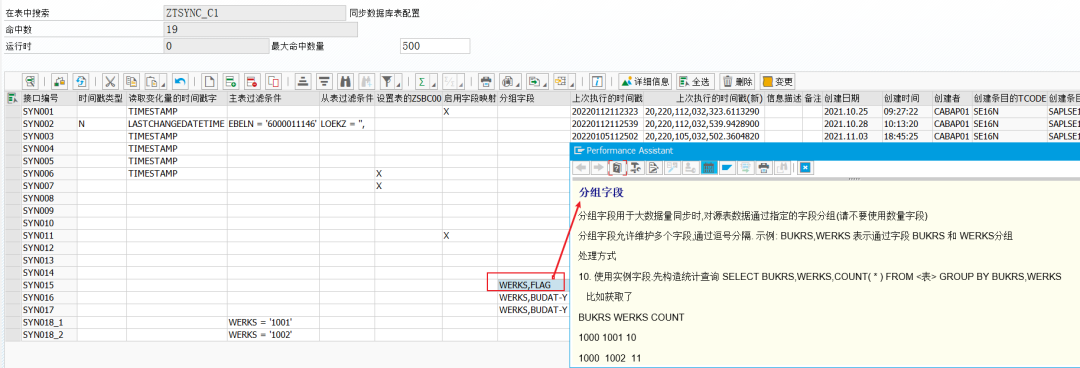Go back in Performance Assistant

tap(581, 167)
